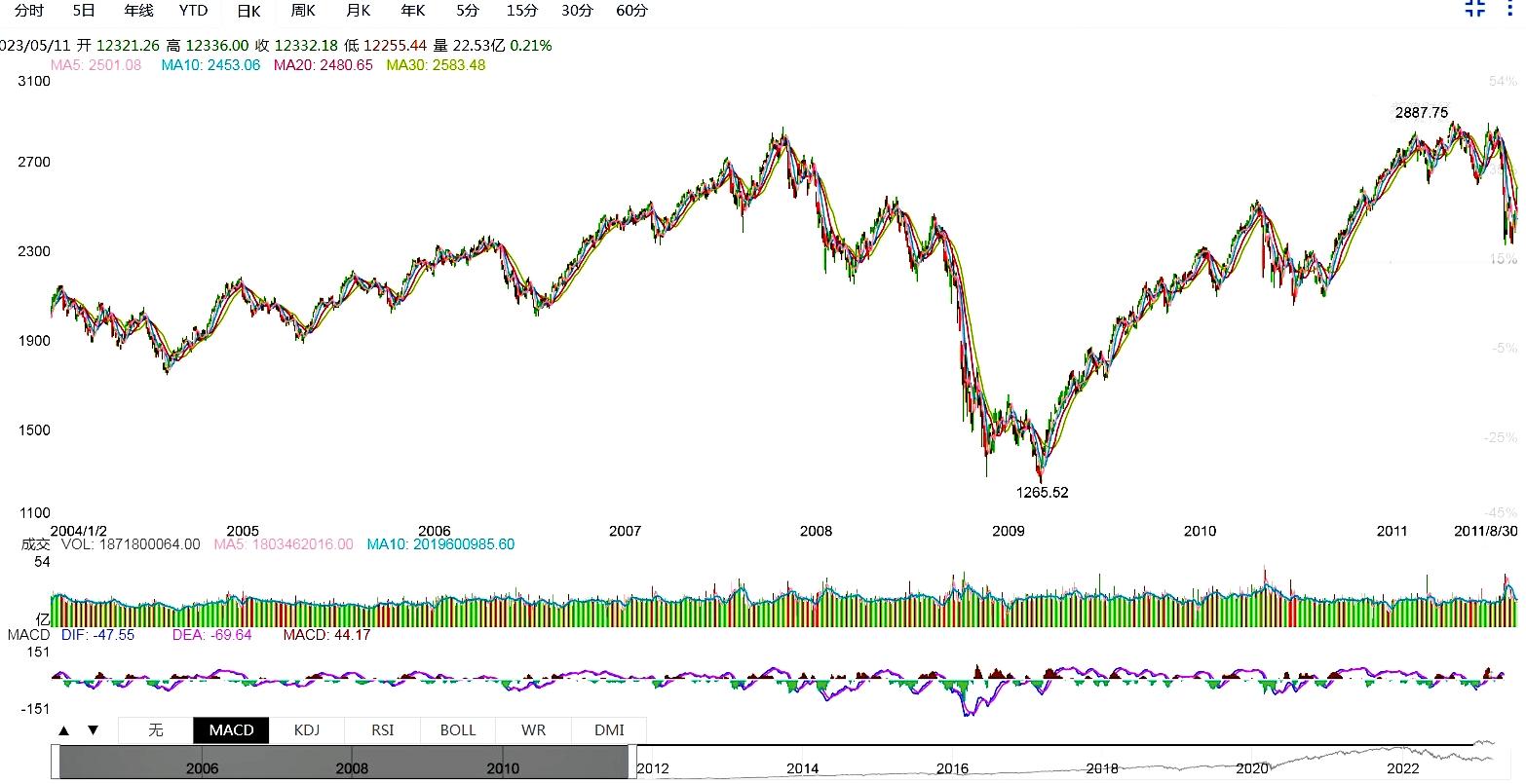The height and width of the screenshot is (784, 1526).
Task: Click the volume MA10: 2019600985.60 label
Action: tap(440, 544)
